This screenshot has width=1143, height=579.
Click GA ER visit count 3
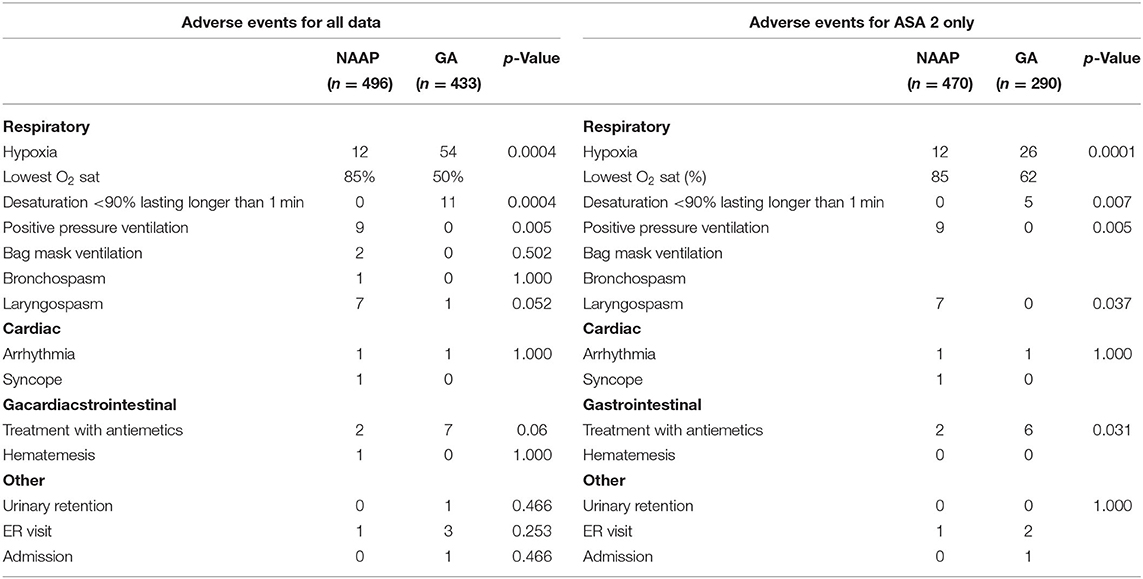[448, 531]
